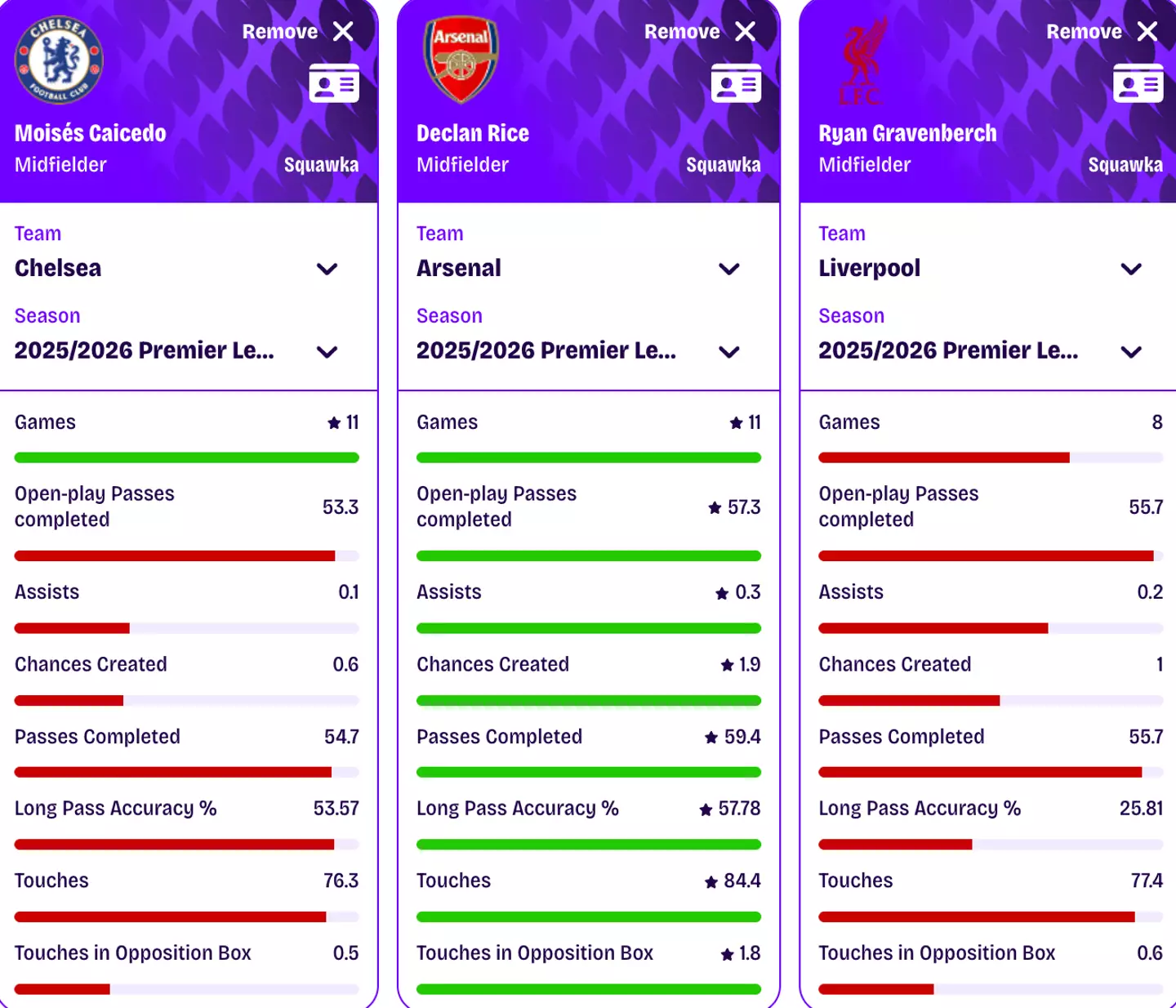This screenshot has height=1008, width=1176.
Task: Expand the Liverpool team dropdown
Action: point(1131,269)
